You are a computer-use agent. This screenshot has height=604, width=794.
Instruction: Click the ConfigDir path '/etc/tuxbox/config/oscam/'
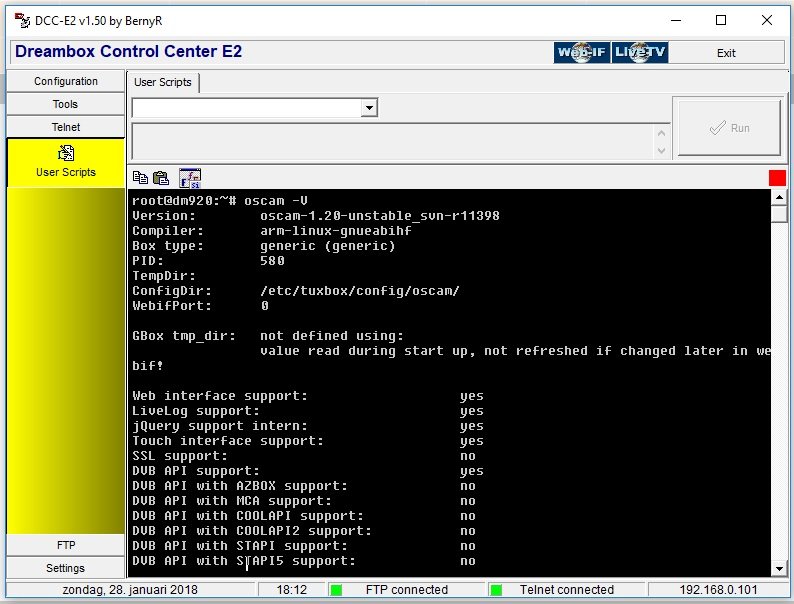360,291
